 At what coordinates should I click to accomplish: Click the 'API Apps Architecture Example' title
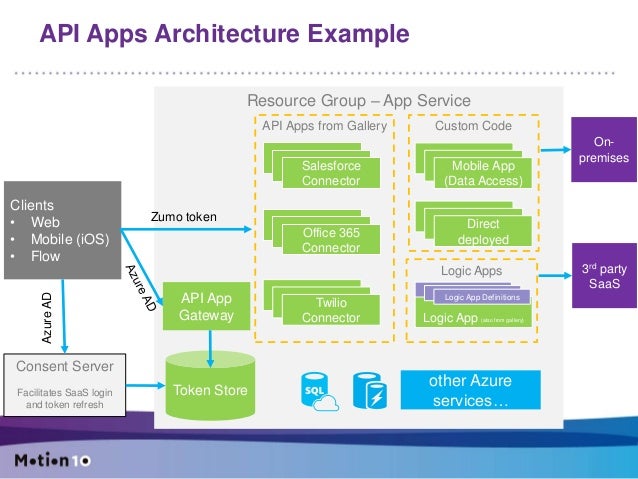pyautogui.click(x=224, y=34)
